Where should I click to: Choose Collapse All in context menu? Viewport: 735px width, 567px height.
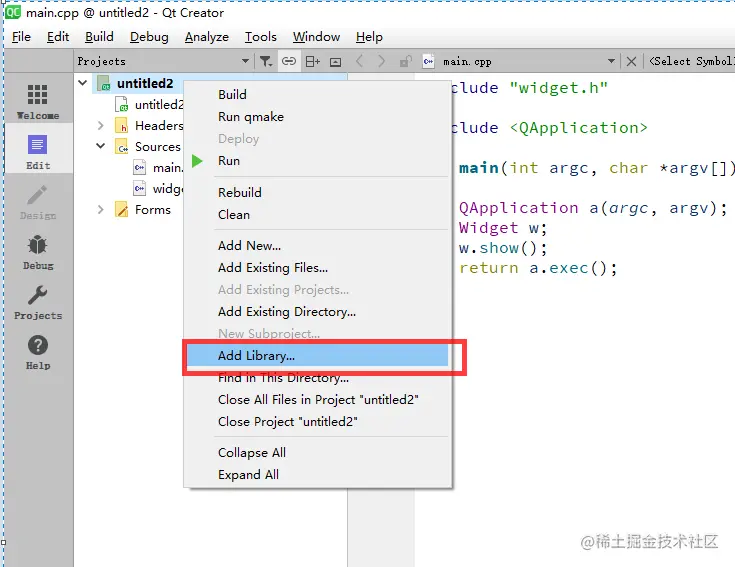pos(317,453)
